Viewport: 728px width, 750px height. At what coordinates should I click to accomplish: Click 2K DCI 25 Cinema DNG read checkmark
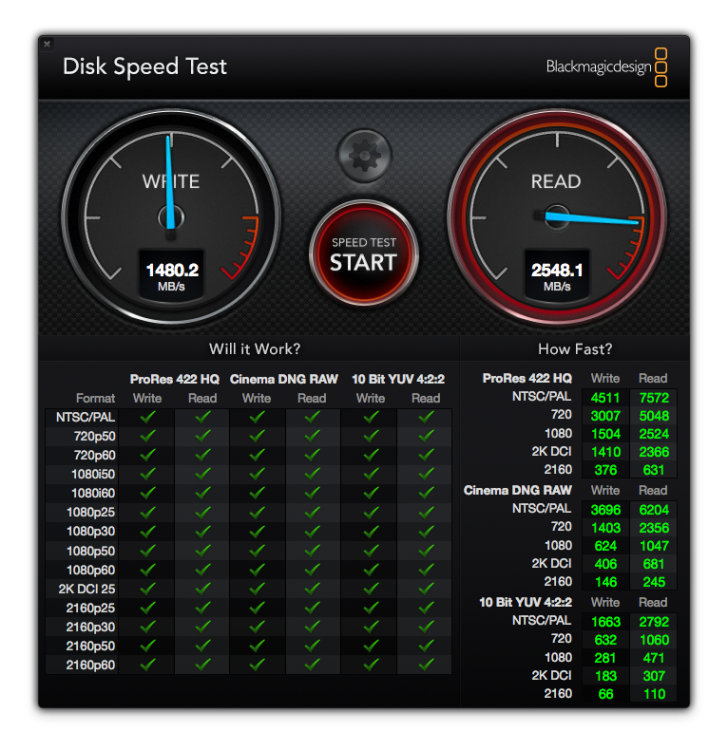[312, 588]
